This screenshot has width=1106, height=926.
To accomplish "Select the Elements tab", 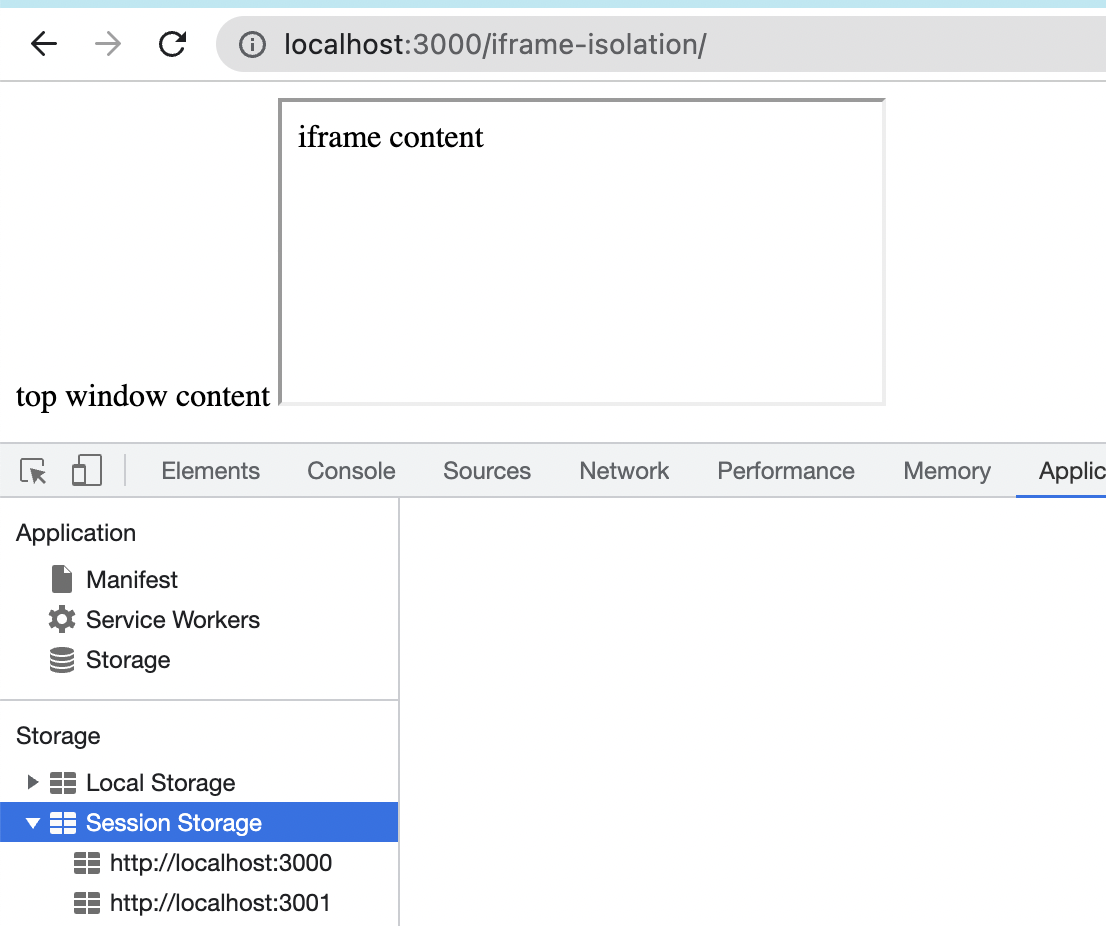I will coord(210,470).
